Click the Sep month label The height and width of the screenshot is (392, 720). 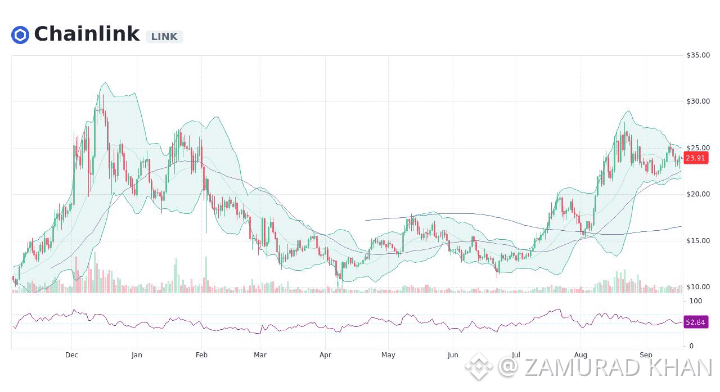coord(646,355)
